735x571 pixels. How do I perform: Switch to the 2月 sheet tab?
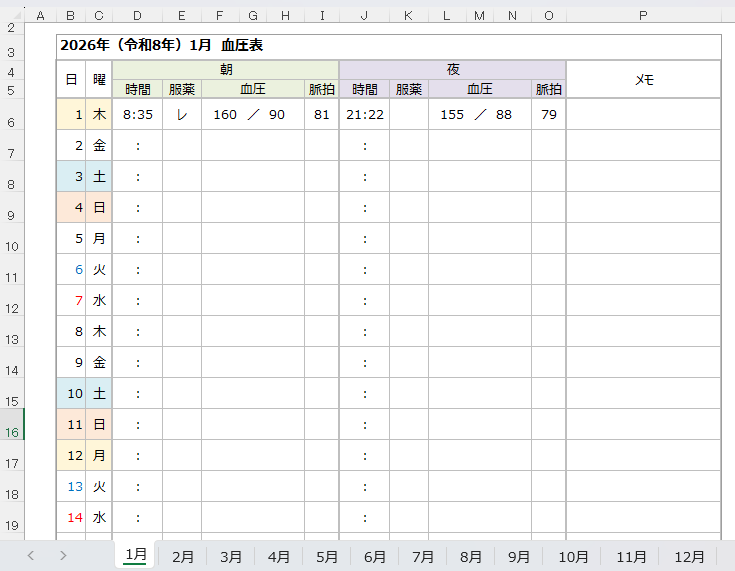[183, 557]
